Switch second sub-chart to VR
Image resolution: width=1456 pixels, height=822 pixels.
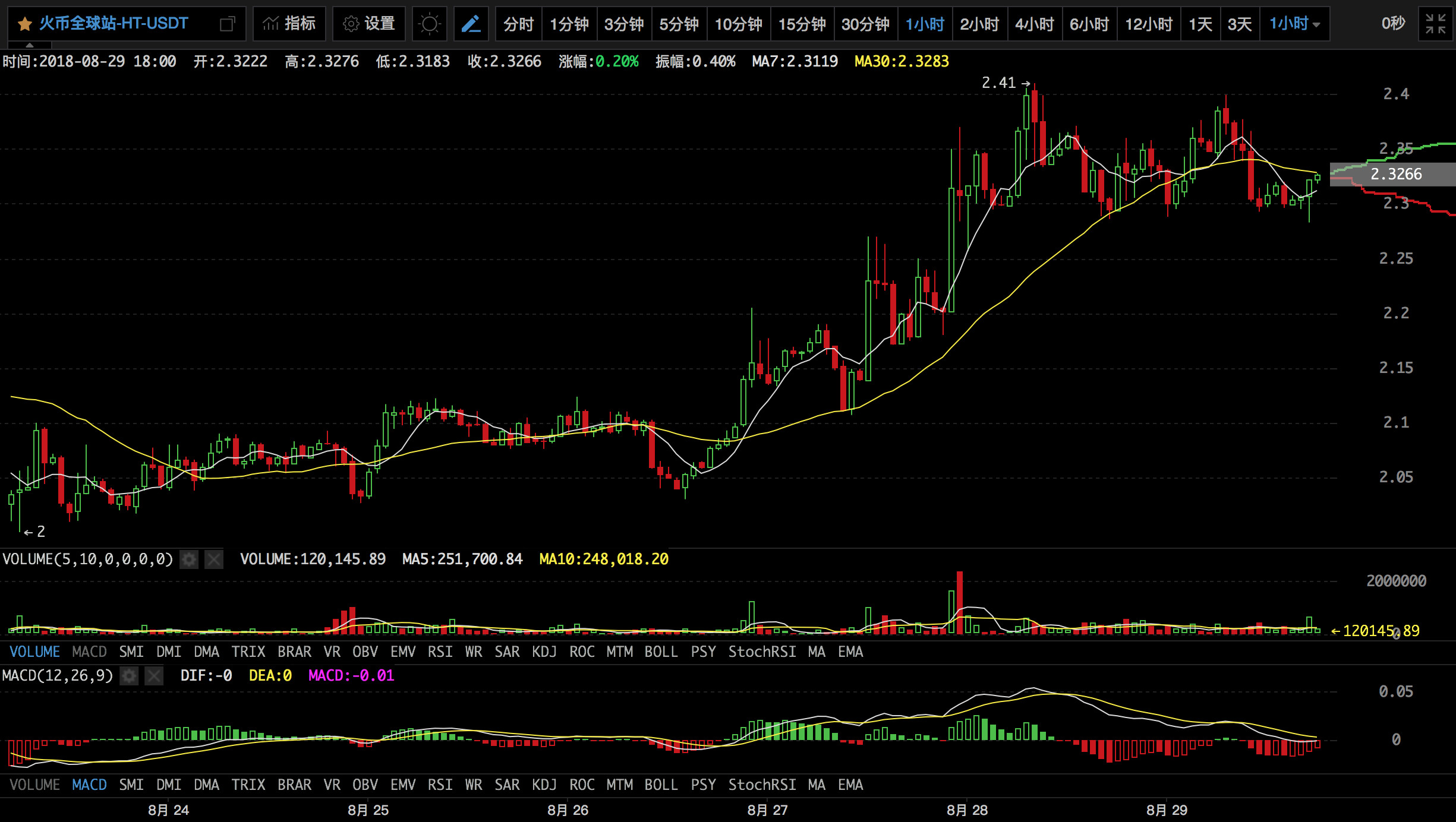[332, 785]
